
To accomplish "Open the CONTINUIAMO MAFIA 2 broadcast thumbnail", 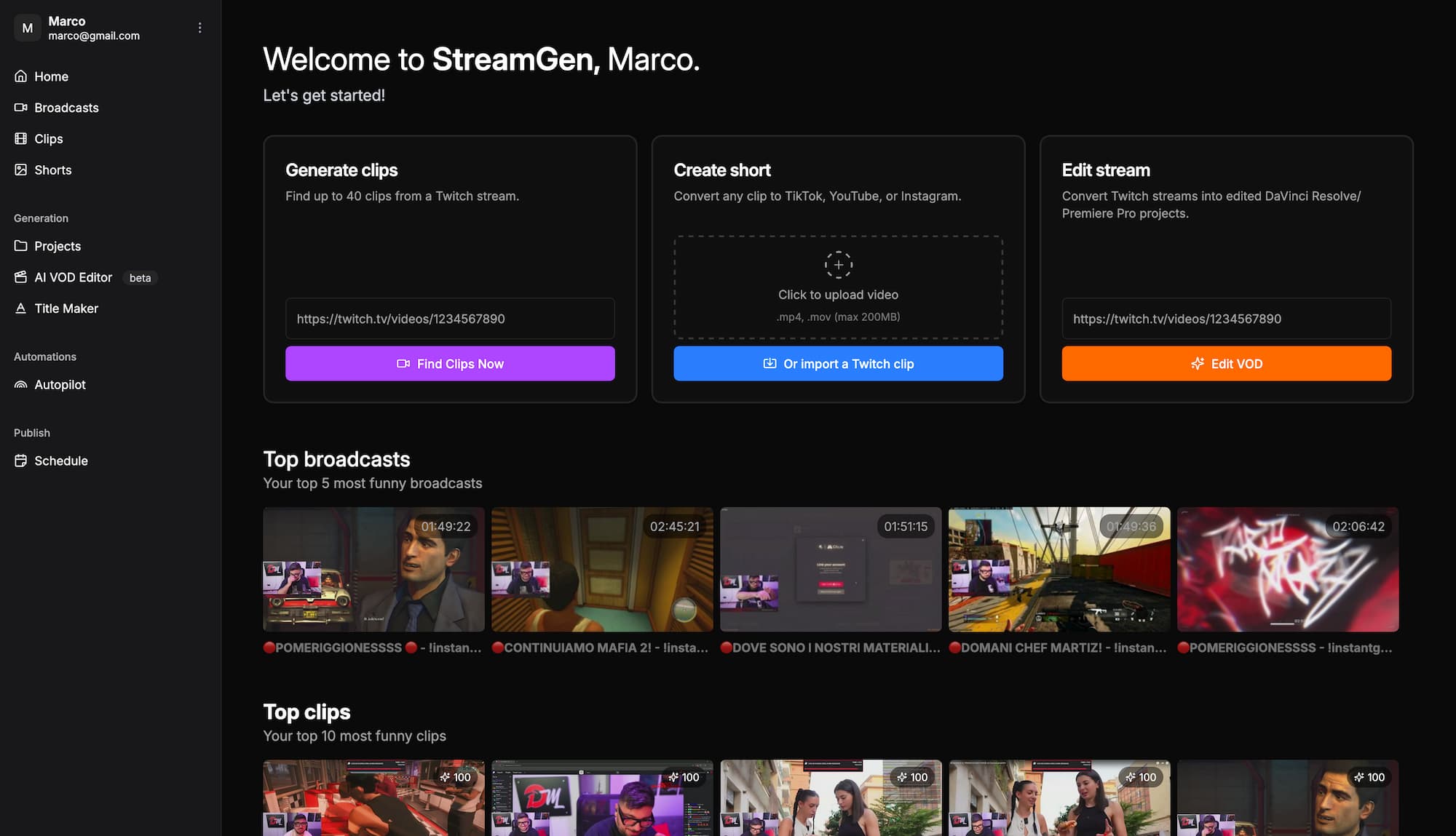I will tap(602, 570).
